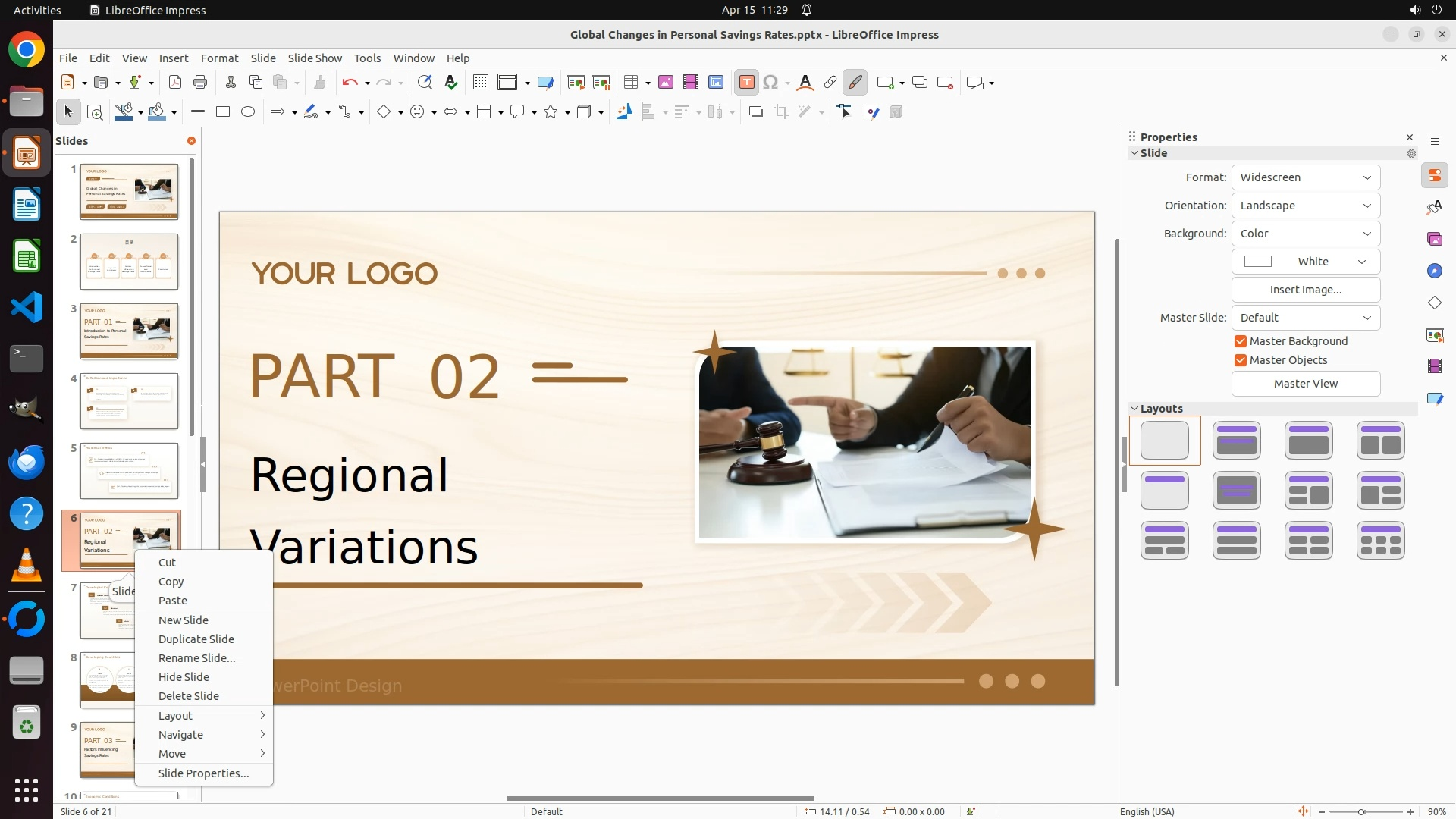1456x819 pixels.
Task: Click the Insert Text Box icon
Action: (x=746, y=83)
